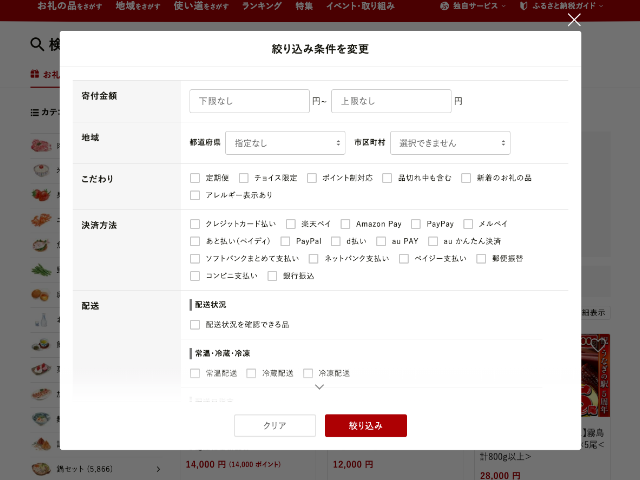Click the 独自サービス icon in the top bar
This screenshot has width=640, height=480.
tap(444, 6)
